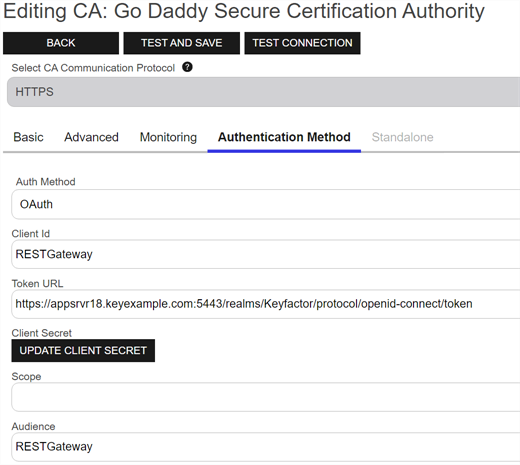Run TEST CONNECTION
This screenshot has width=520, height=465.
tap(302, 43)
